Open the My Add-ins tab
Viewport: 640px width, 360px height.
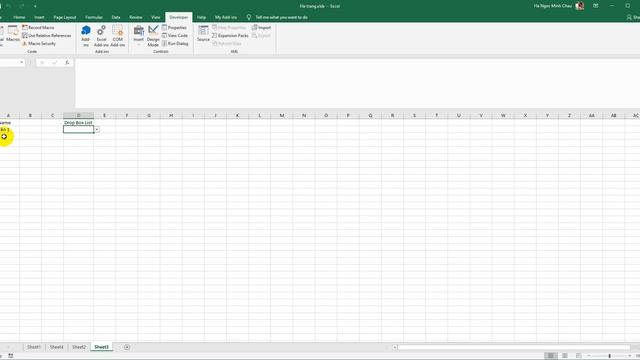click(226, 17)
